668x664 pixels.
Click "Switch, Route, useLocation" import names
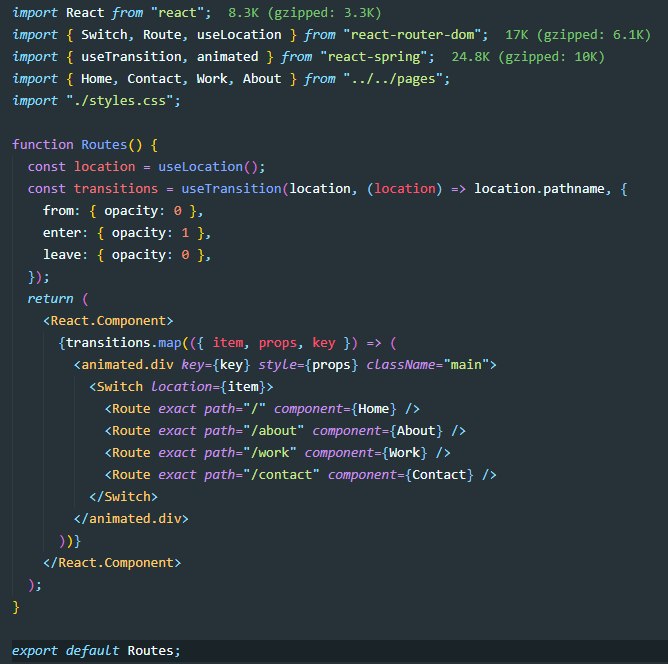point(181,35)
